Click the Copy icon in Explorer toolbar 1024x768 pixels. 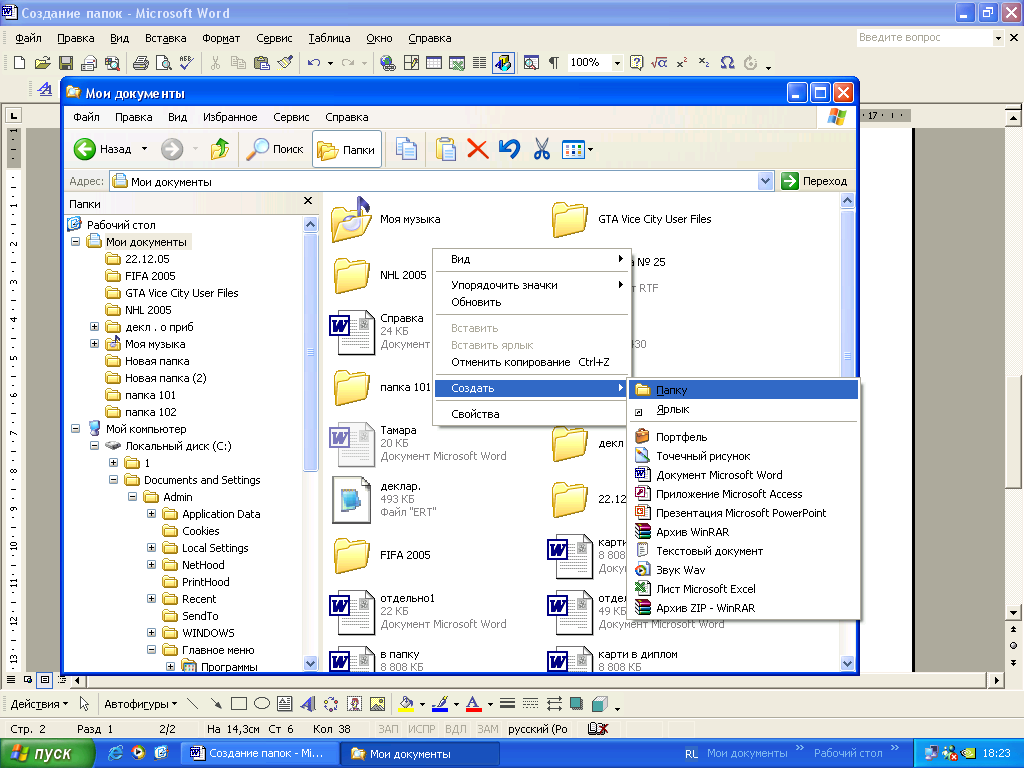click(x=406, y=150)
